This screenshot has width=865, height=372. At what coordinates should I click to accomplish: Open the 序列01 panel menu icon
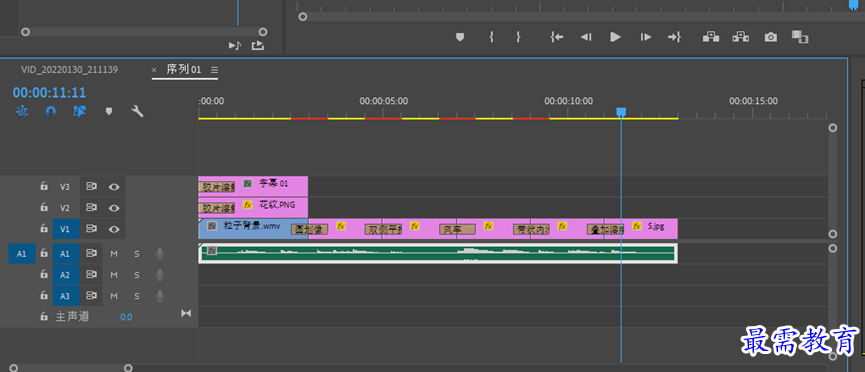[x=215, y=70]
